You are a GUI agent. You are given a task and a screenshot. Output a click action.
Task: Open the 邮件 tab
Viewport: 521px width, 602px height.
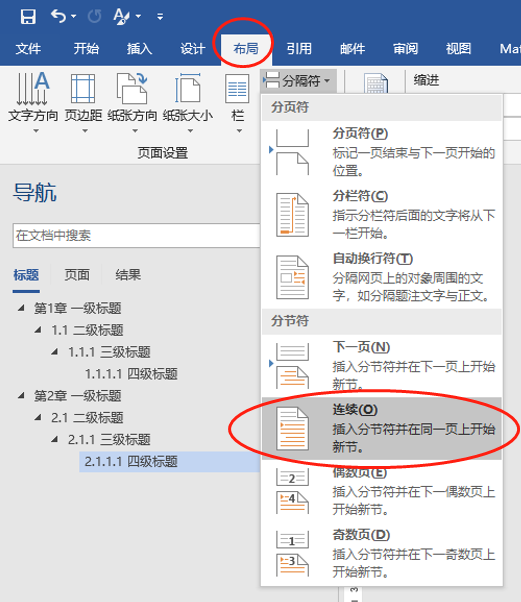tap(352, 49)
